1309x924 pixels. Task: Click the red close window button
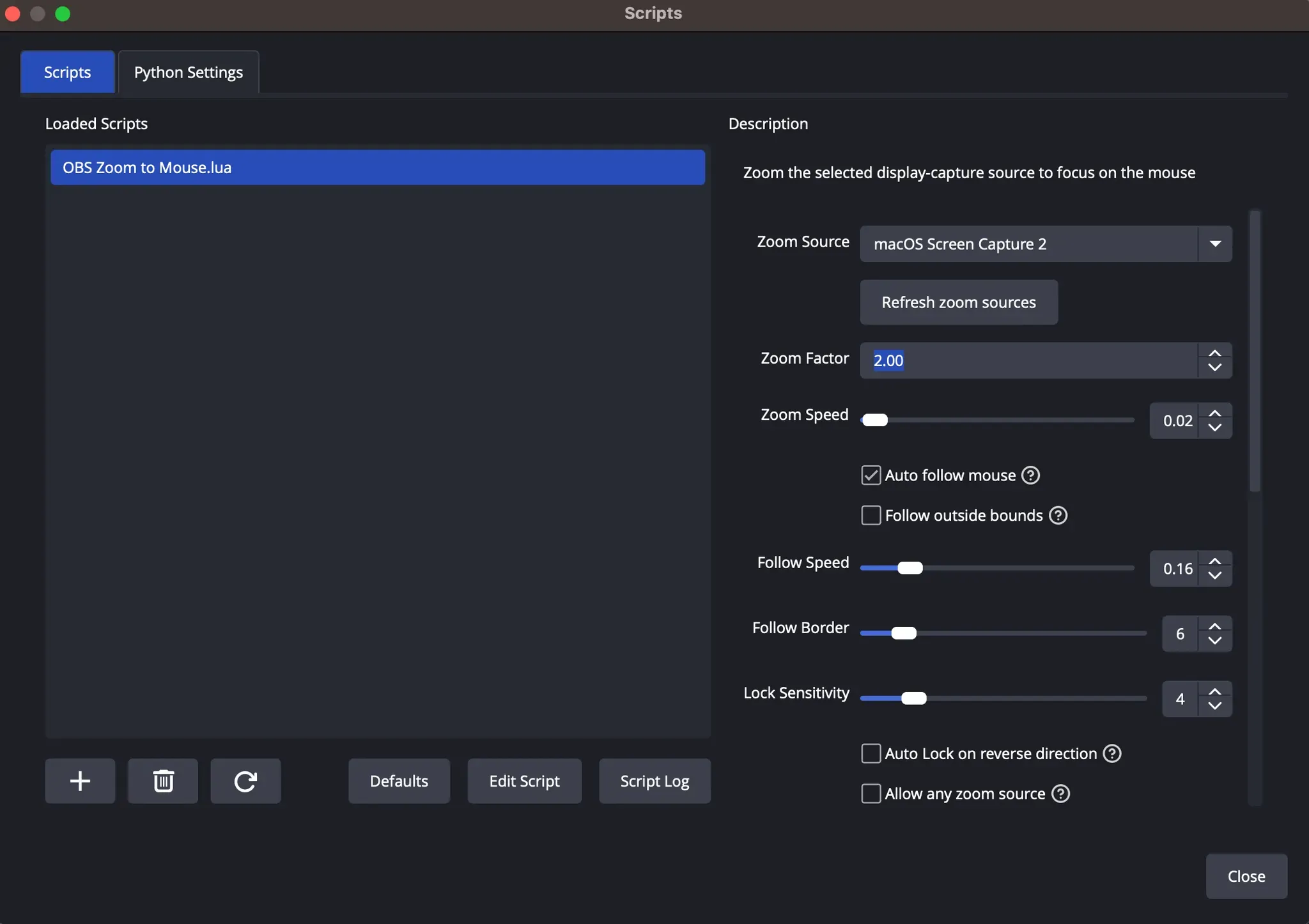[x=13, y=14]
